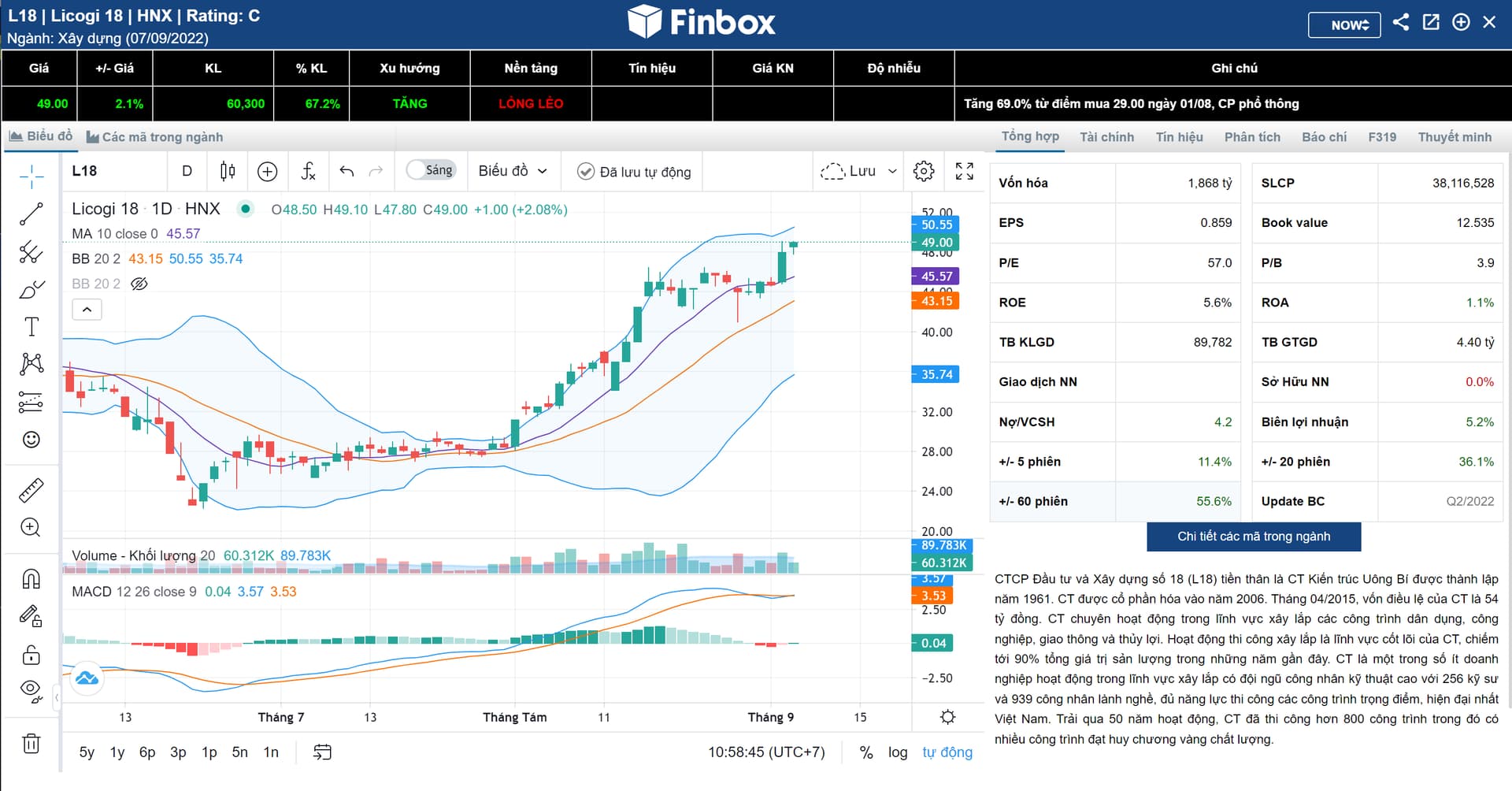Select the brush drawing tool
1512x791 pixels.
[31, 290]
